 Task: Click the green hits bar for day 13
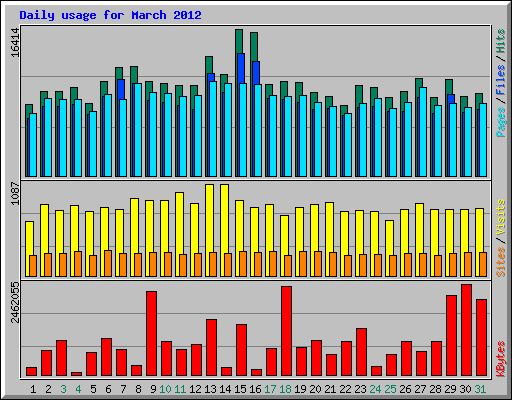click(209, 65)
